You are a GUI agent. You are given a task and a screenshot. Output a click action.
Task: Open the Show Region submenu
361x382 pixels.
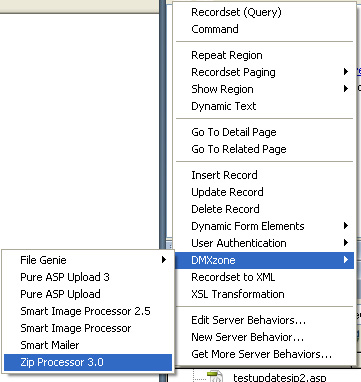tap(264, 89)
